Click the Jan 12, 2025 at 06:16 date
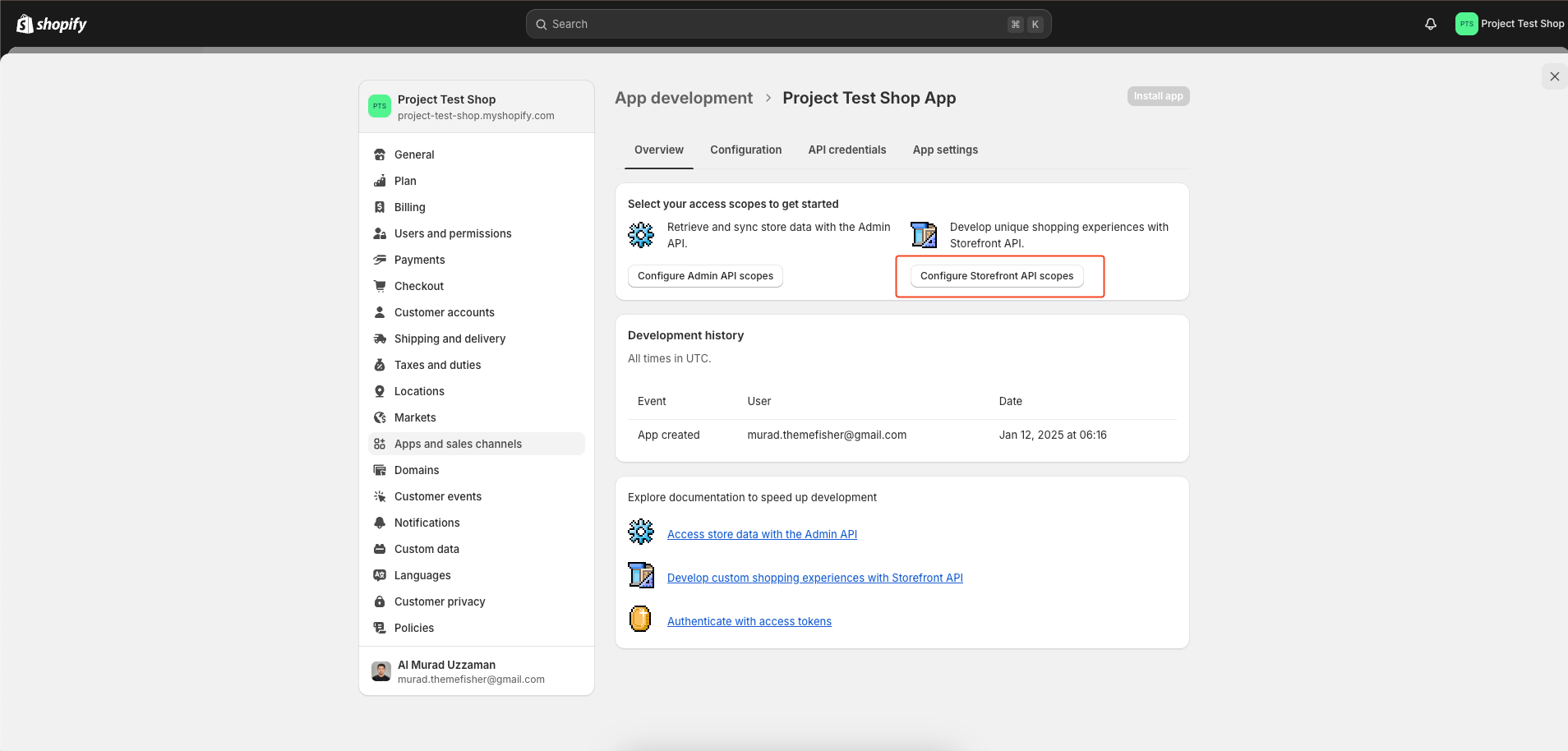Image resolution: width=1568 pixels, height=751 pixels. coord(1053,435)
